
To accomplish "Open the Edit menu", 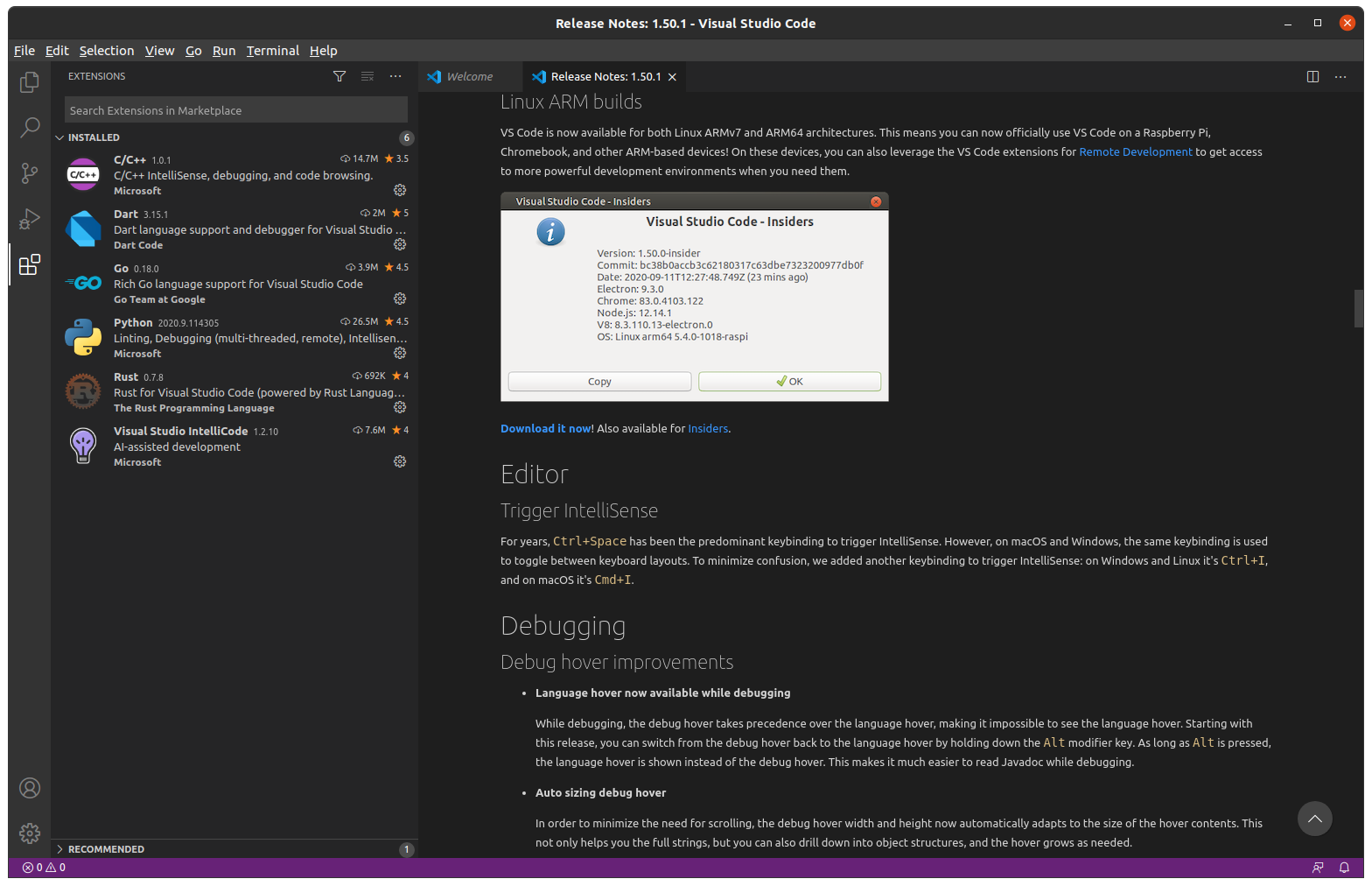I will (x=57, y=51).
